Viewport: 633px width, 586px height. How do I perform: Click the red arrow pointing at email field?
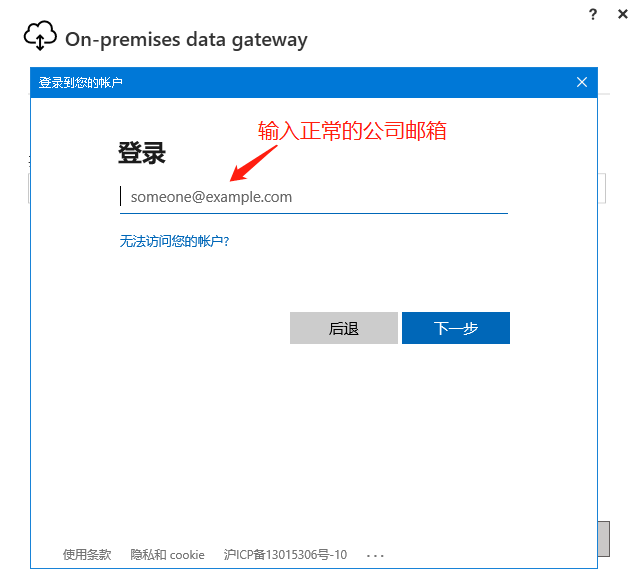[x=254, y=163]
